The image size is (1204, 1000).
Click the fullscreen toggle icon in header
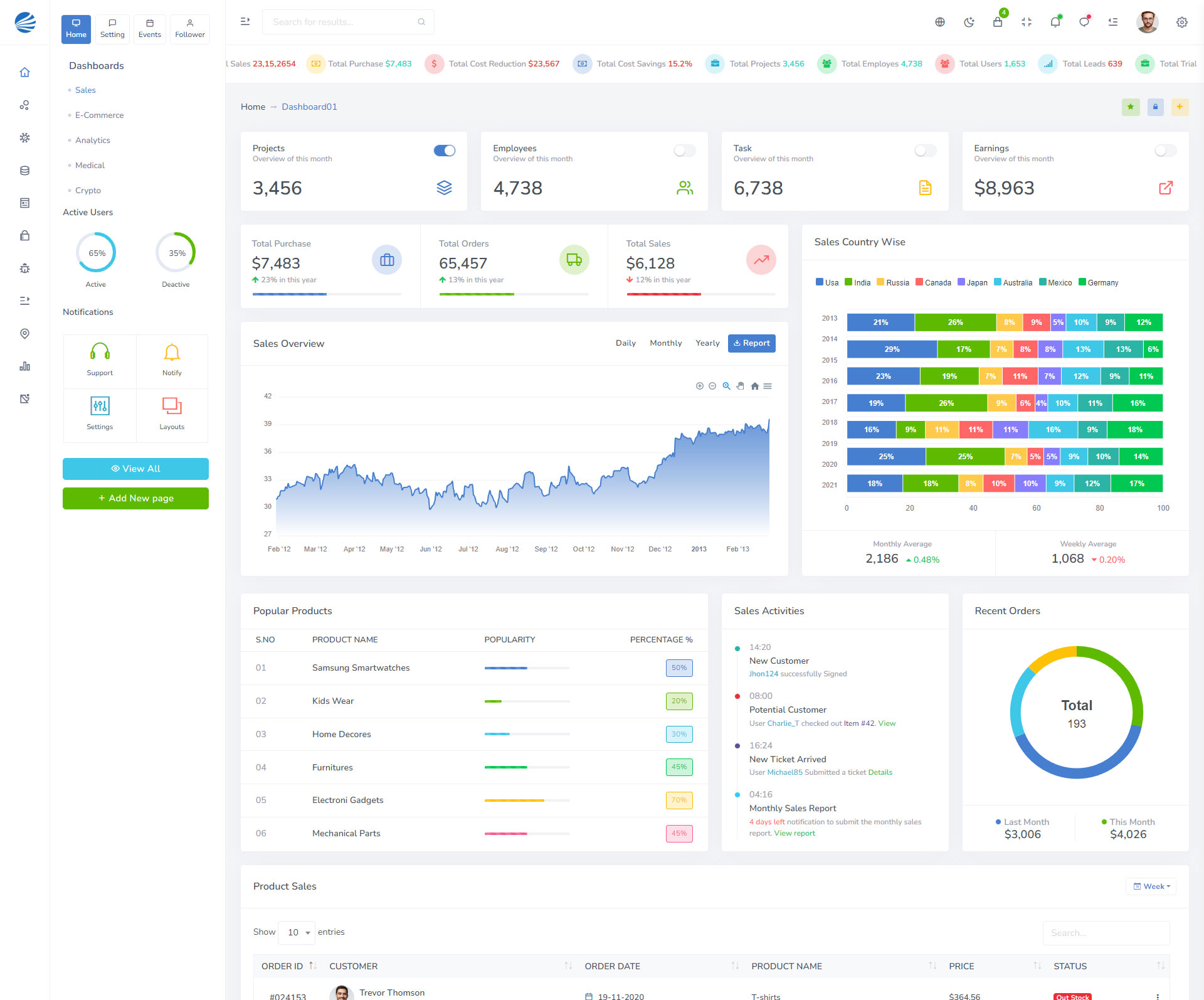(x=1027, y=23)
